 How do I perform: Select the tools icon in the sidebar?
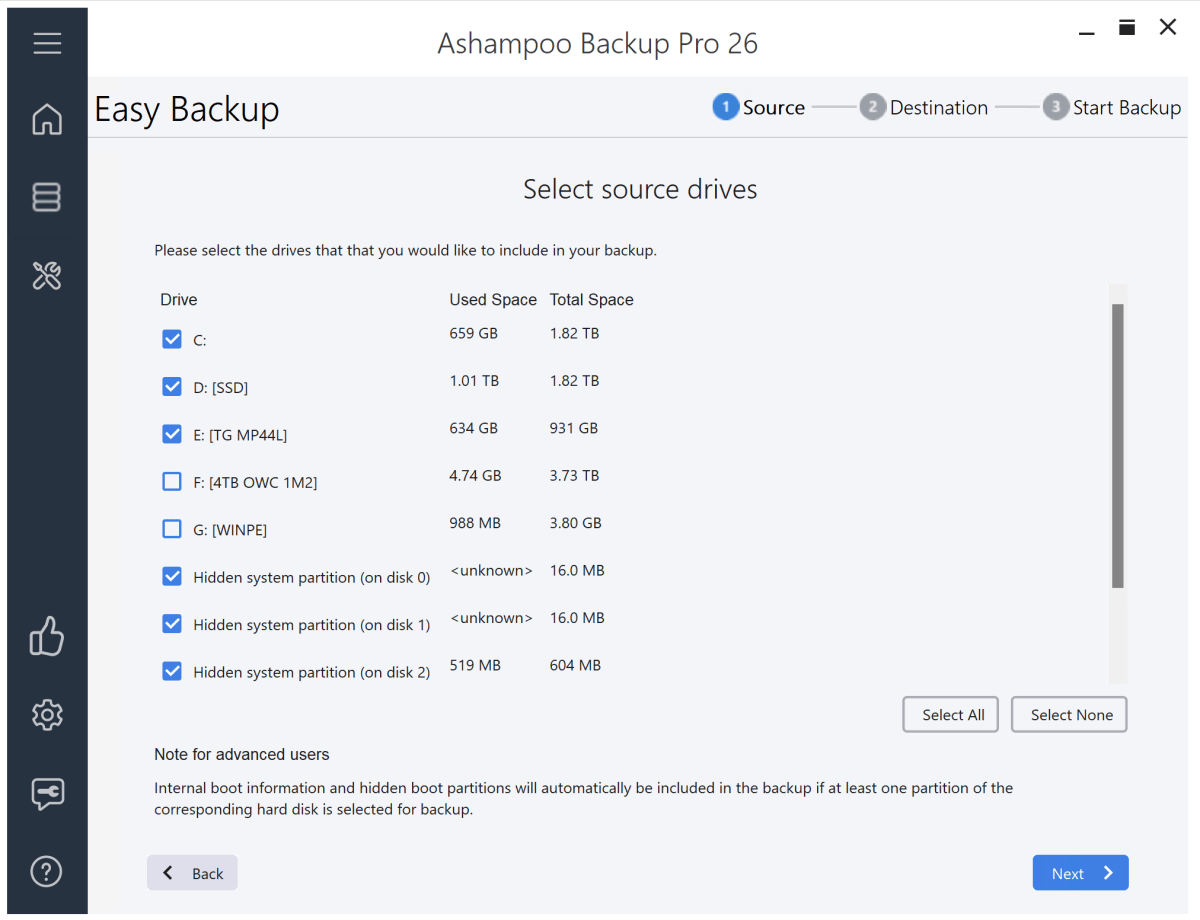click(47, 275)
